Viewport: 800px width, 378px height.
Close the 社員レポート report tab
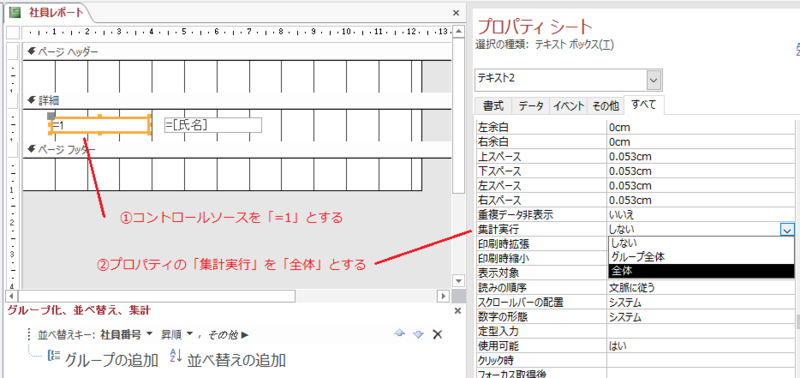click(456, 13)
